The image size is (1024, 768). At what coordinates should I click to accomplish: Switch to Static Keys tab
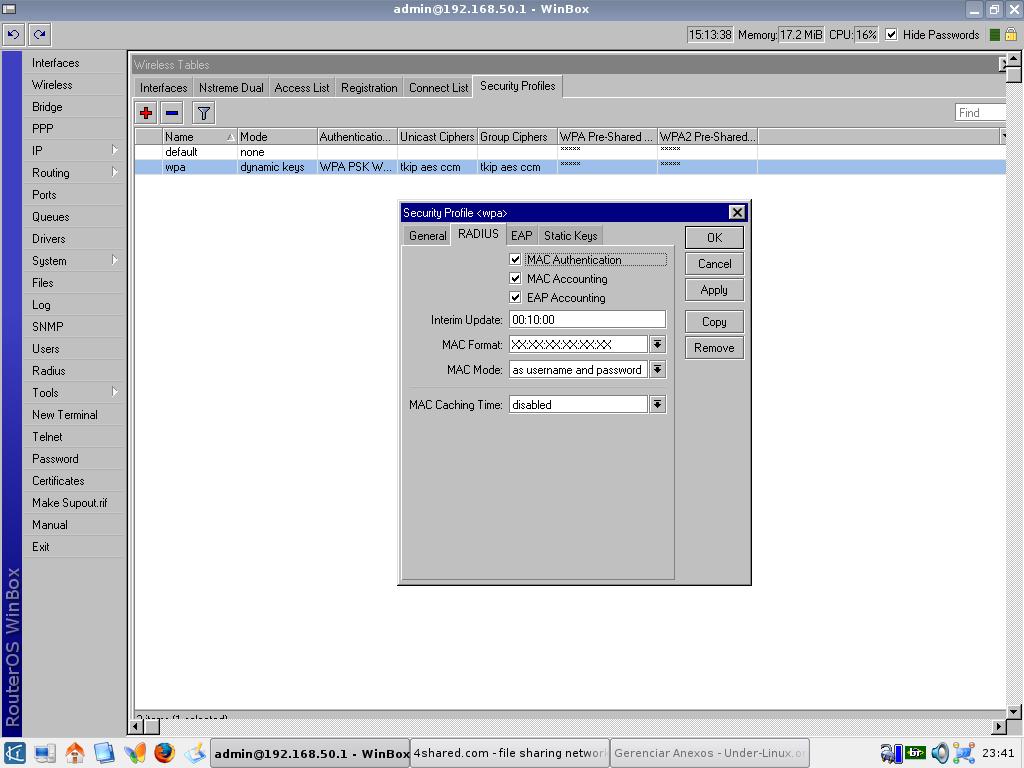(571, 236)
